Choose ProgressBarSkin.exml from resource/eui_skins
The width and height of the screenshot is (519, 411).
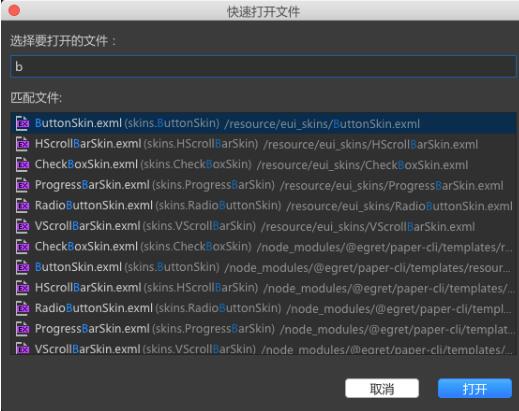(263, 185)
